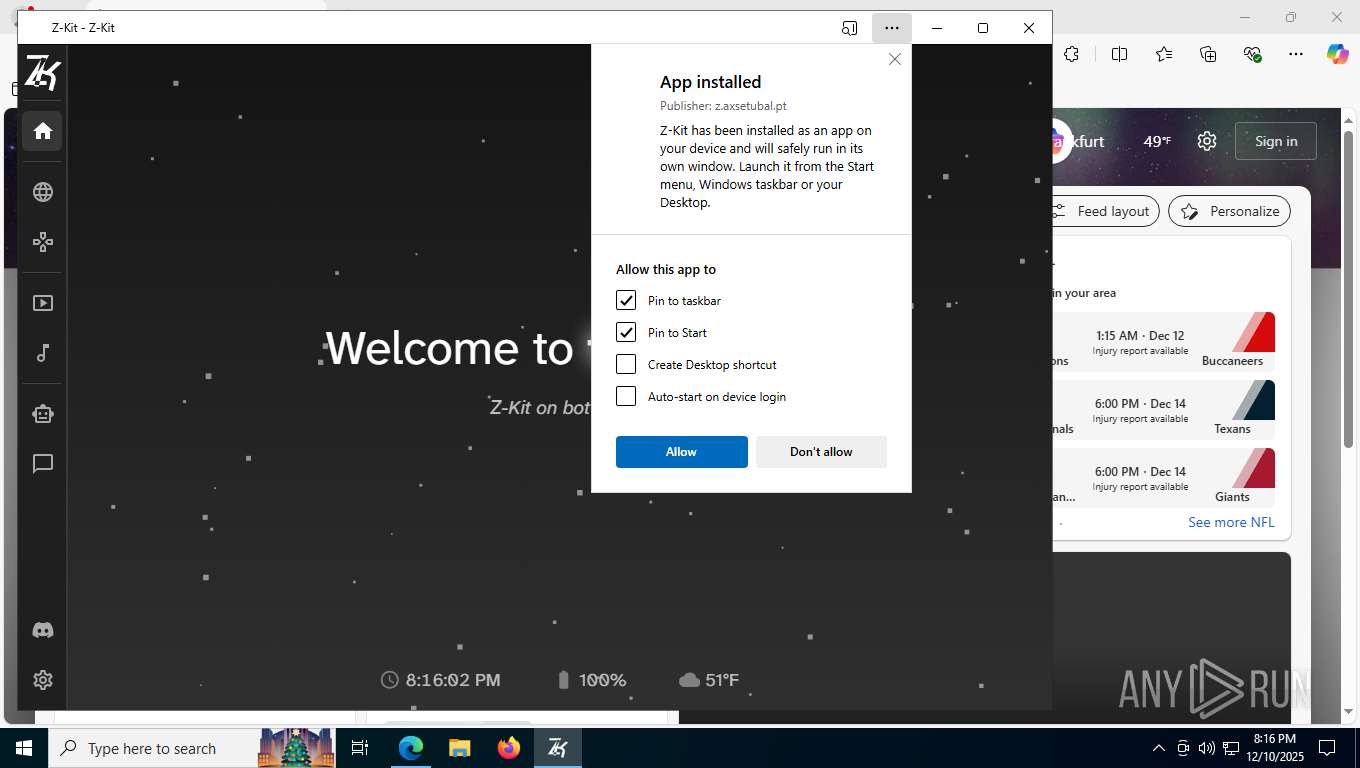Open taskbar clock and date
Screen dimensions: 1360x768
1274,748
